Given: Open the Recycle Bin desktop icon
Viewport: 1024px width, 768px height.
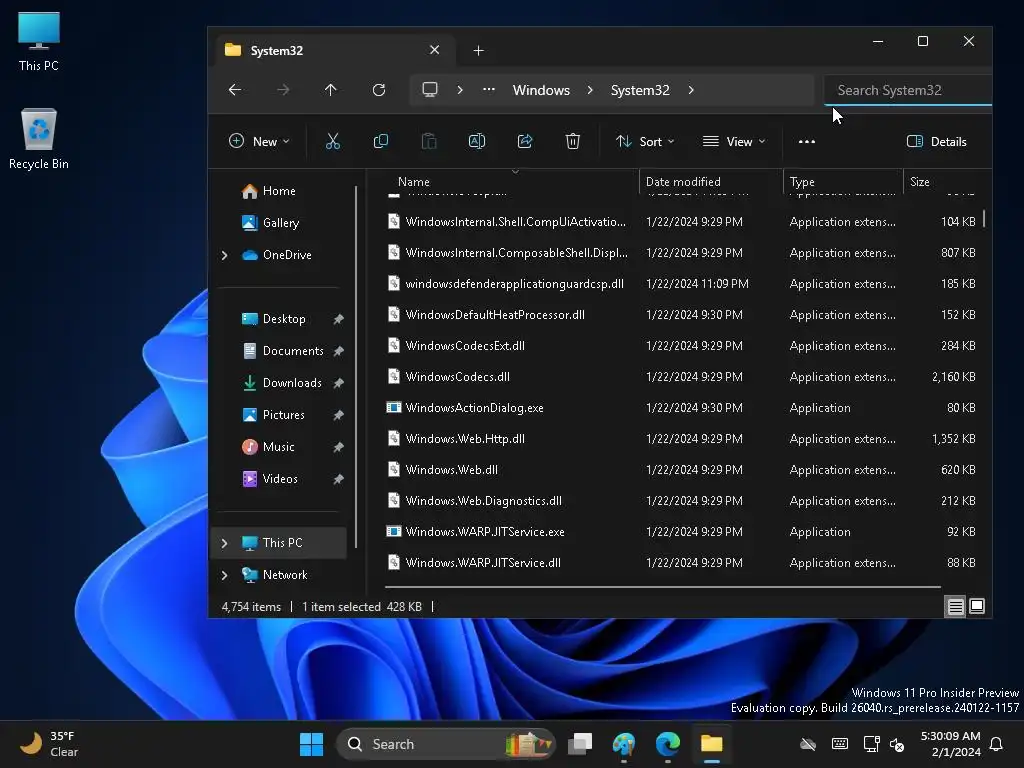Looking at the screenshot, I should (x=39, y=139).
